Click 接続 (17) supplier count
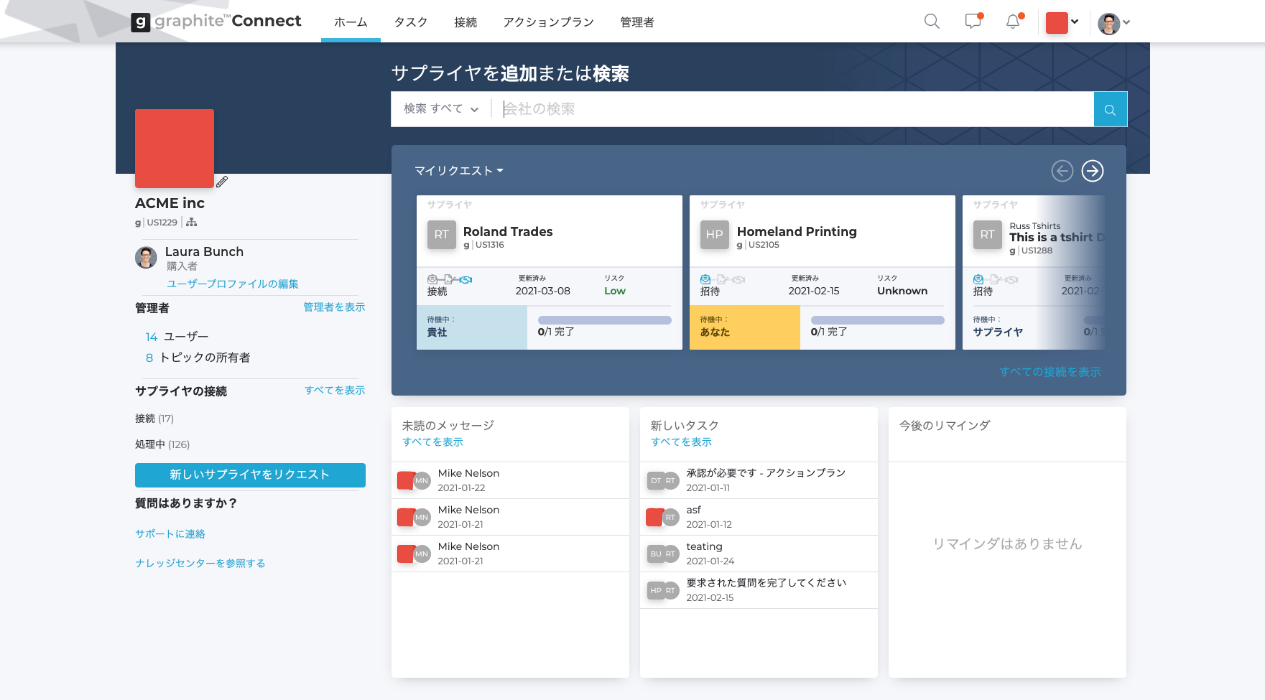This screenshot has height=700, width=1265. tap(154, 418)
